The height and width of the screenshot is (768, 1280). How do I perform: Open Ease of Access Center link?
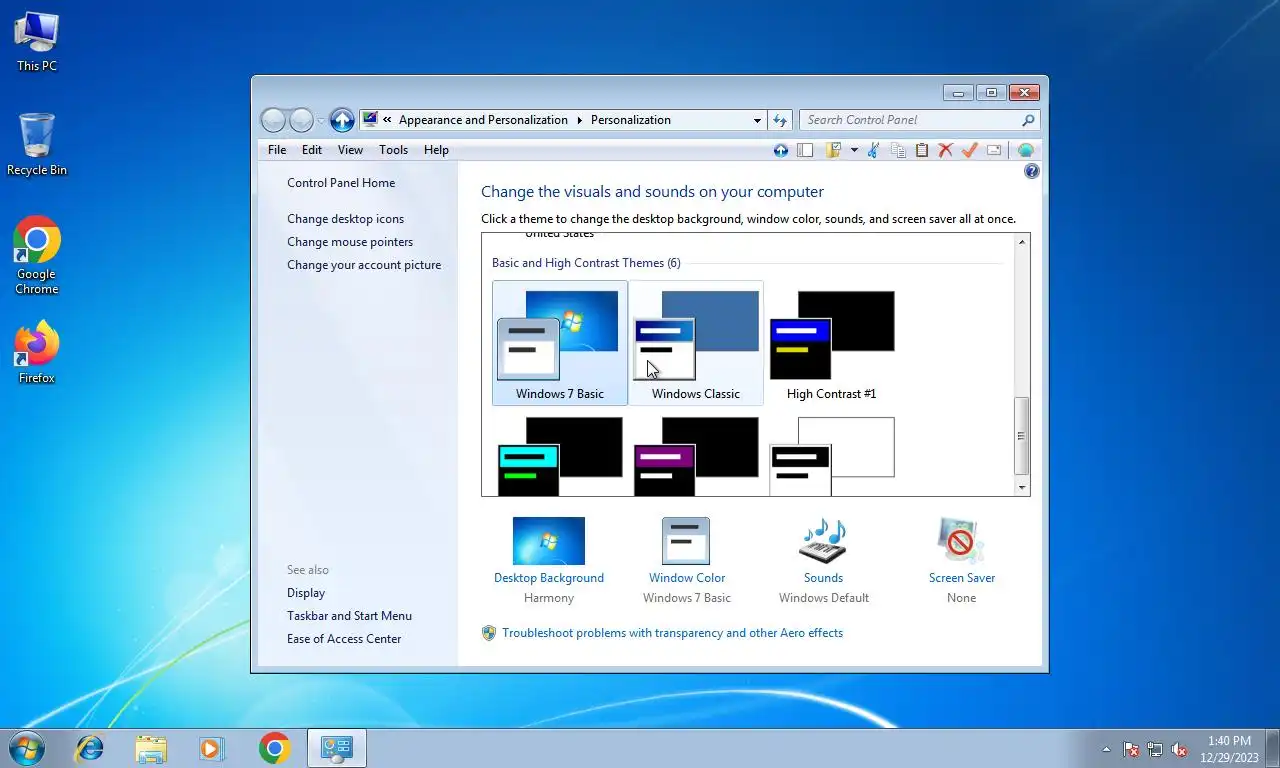[344, 639]
